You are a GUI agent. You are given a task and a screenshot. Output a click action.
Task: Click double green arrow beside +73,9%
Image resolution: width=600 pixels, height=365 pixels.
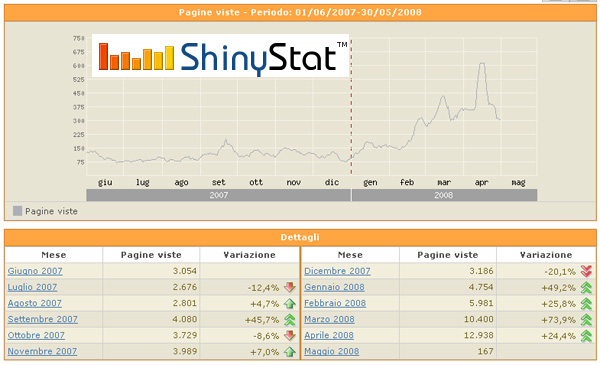(x=586, y=319)
